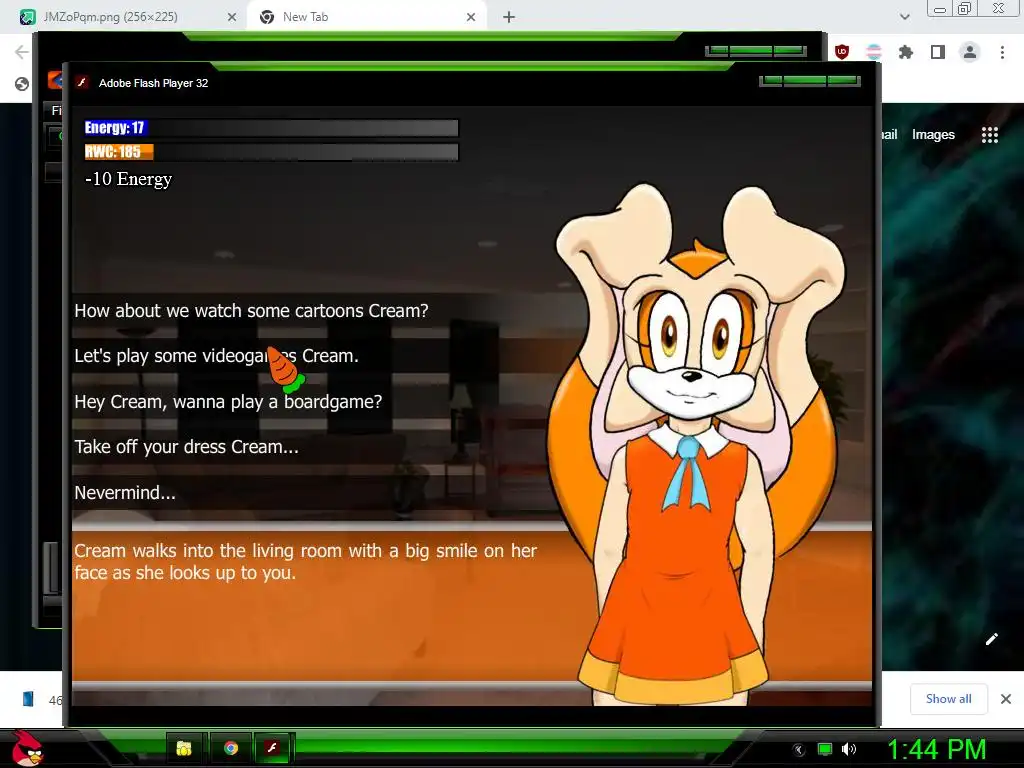The width and height of the screenshot is (1024, 768).
Task: Click the 1:44 PM clock
Action: 936,749
